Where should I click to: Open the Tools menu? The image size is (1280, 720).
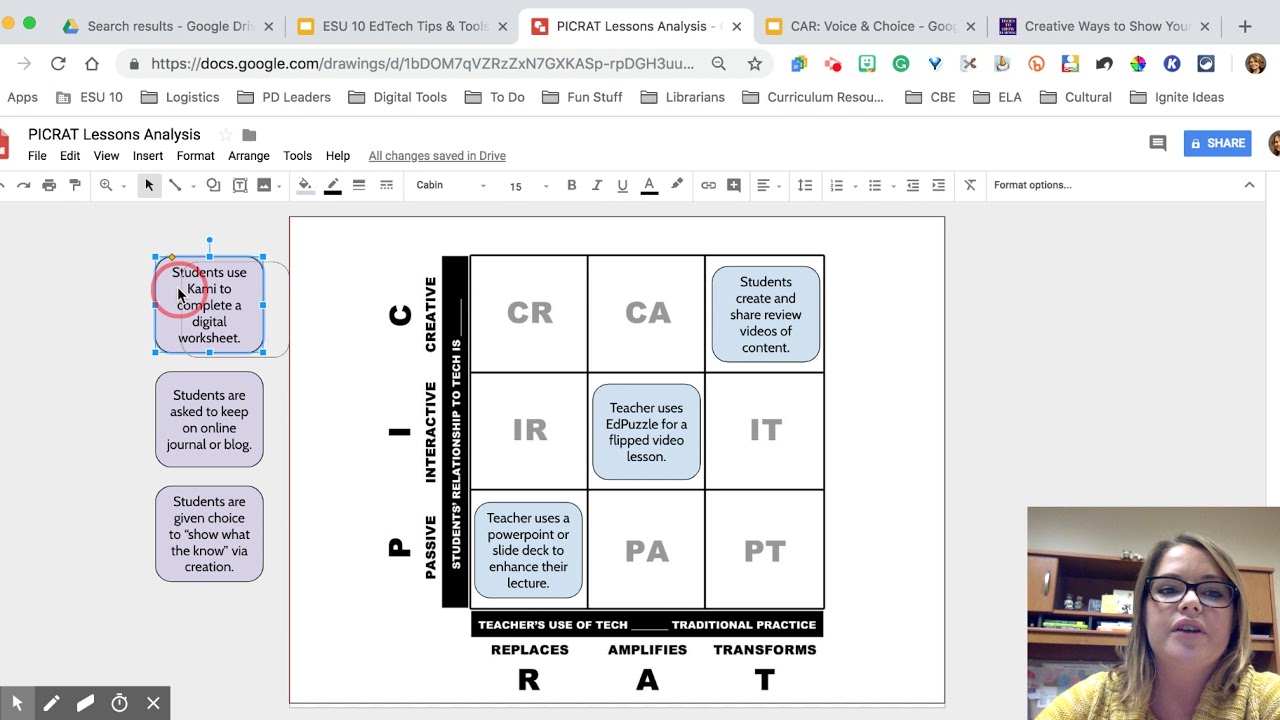tap(297, 156)
